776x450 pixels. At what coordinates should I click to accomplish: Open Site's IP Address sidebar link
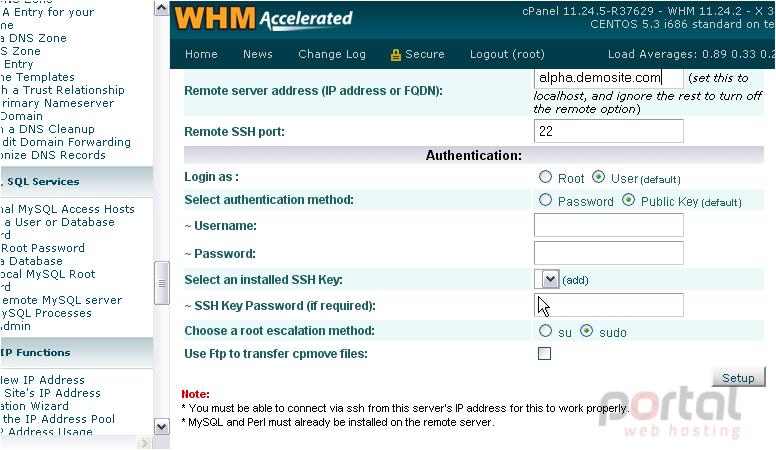(50, 393)
